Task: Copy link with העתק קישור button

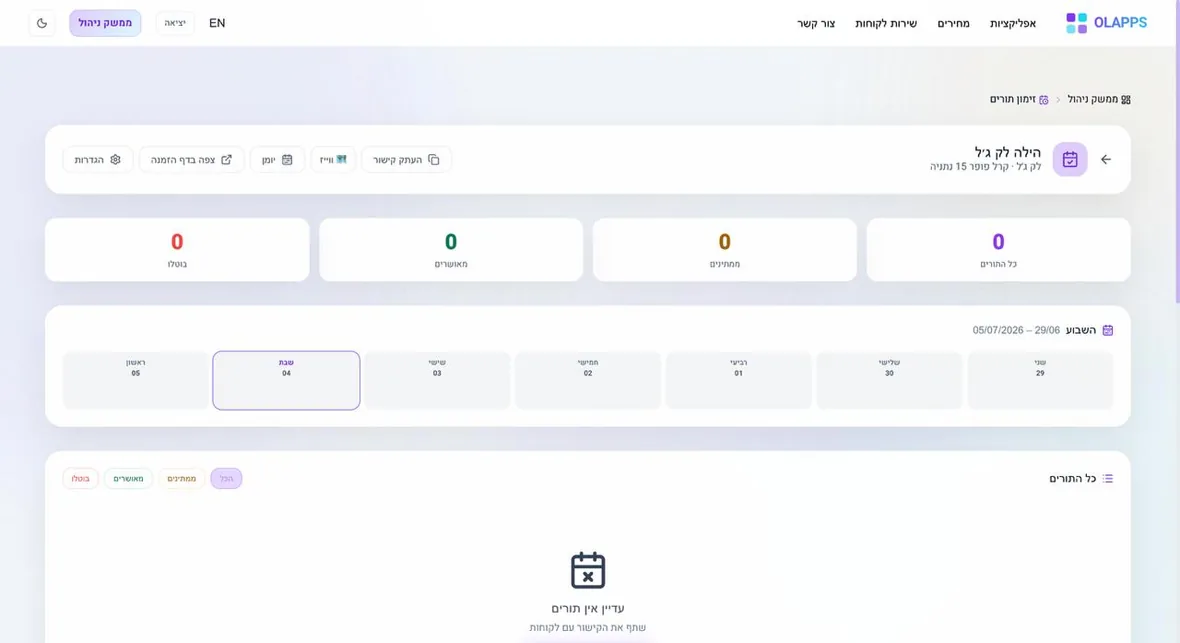Action: [406, 160]
